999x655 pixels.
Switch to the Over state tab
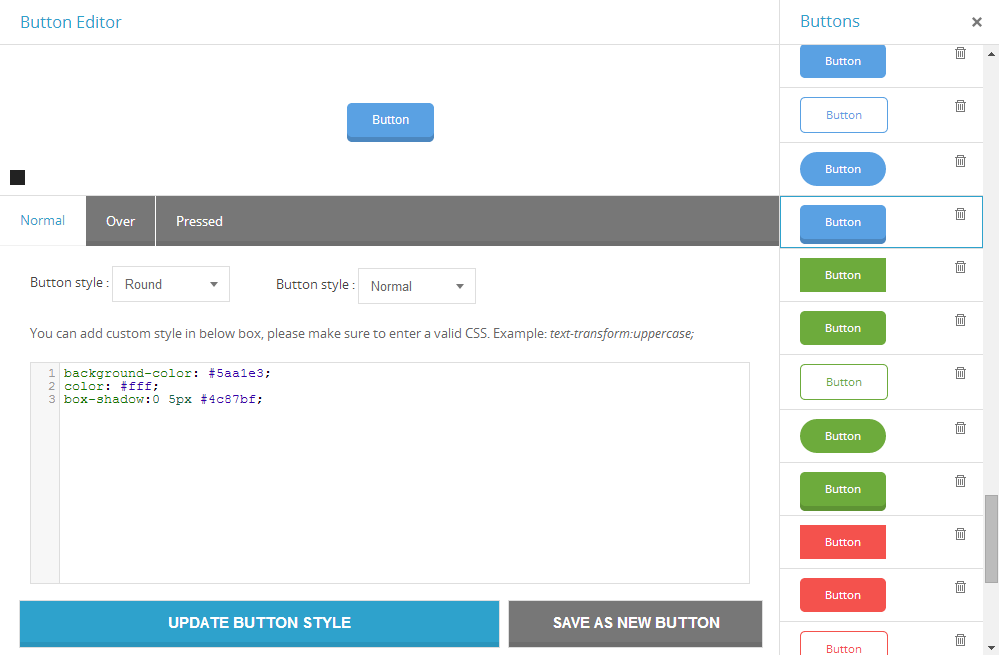[120, 221]
